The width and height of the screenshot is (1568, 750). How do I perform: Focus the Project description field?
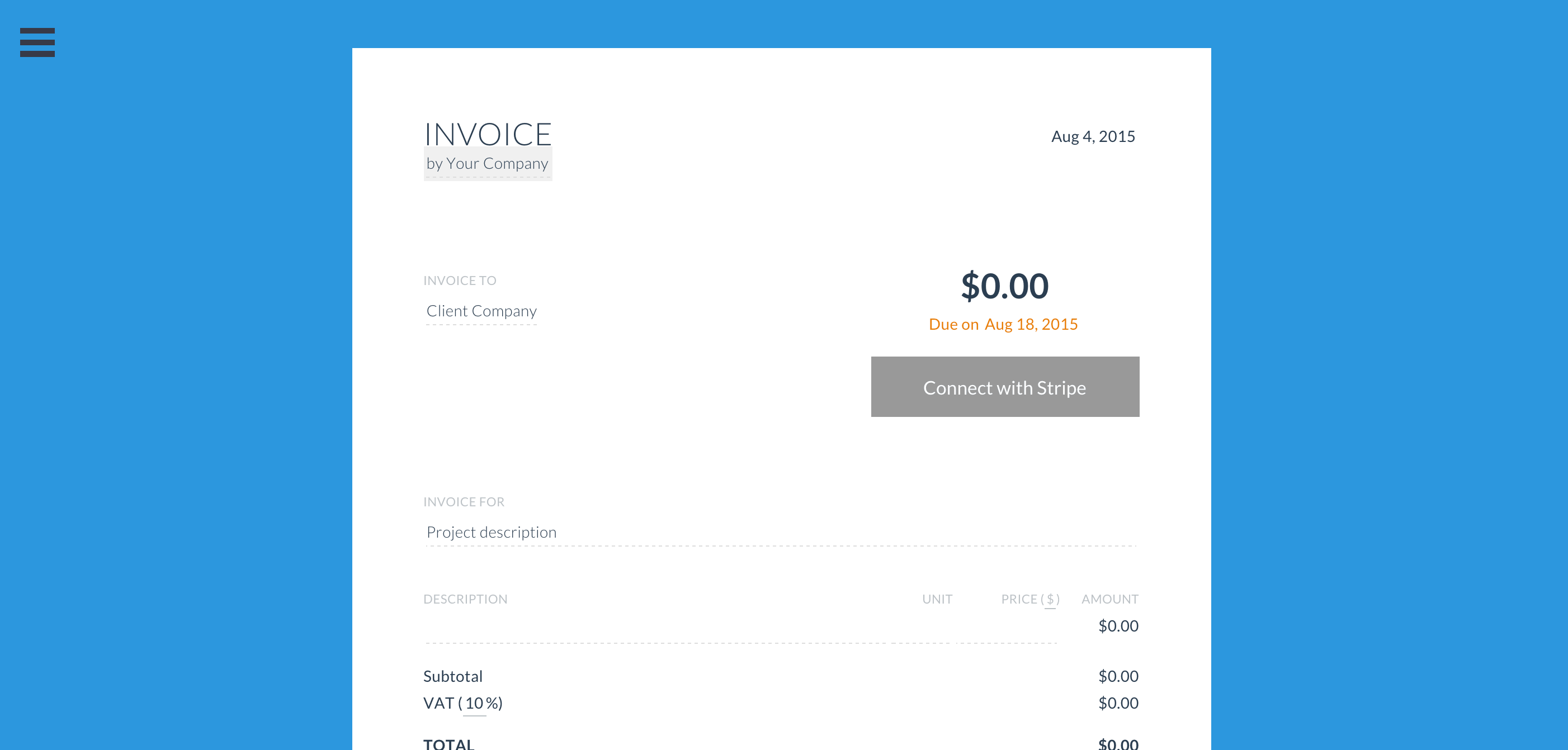pyautogui.click(x=780, y=533)
